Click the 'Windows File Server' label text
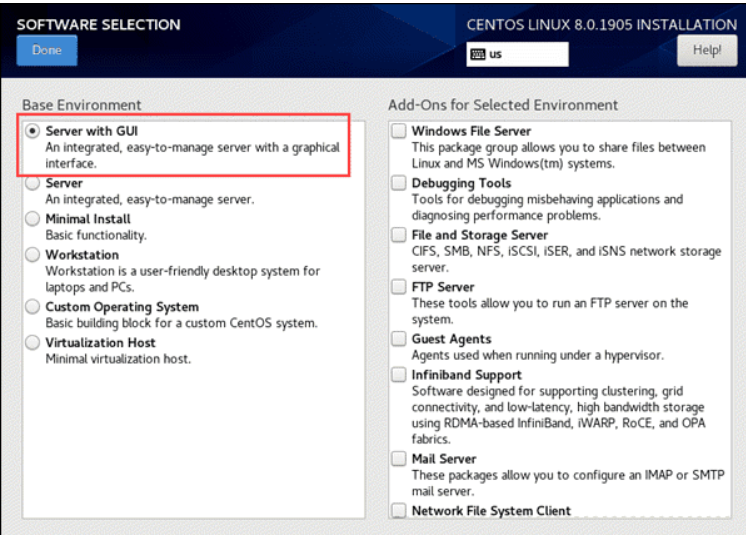 [471, 131]
